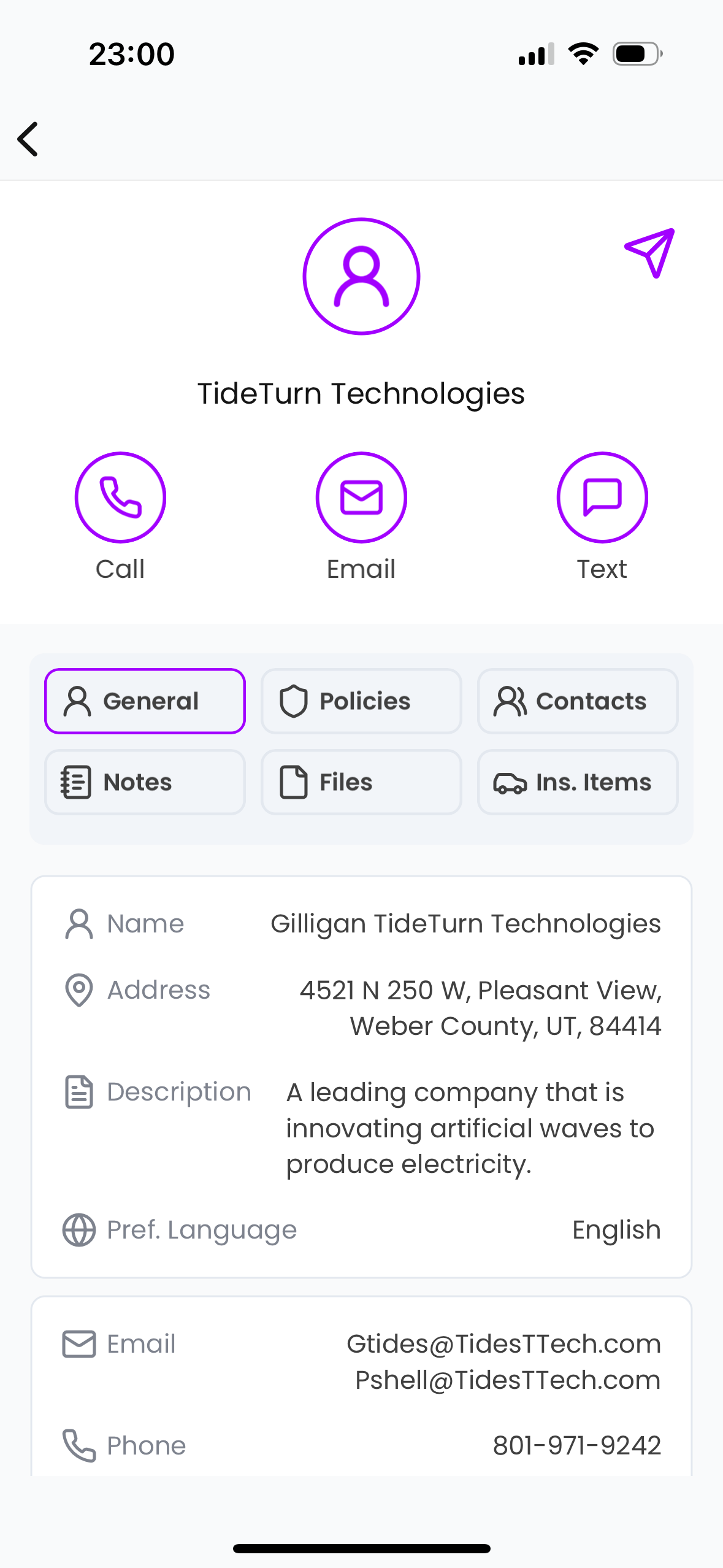Tap the Gtides@TidesTTech.com email address

[x=503, y=1343]
